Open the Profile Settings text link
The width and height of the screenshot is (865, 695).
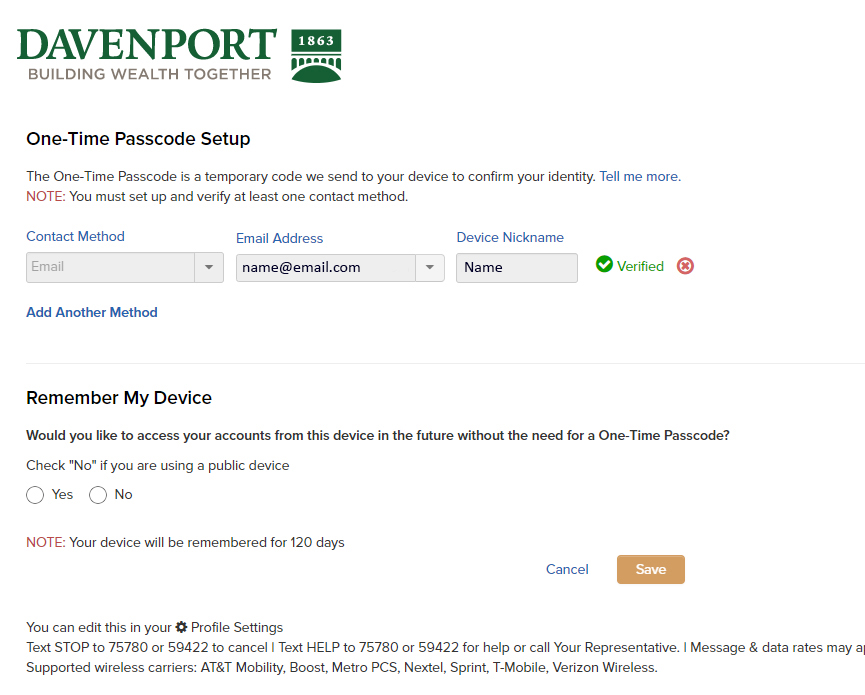[237, 627]
